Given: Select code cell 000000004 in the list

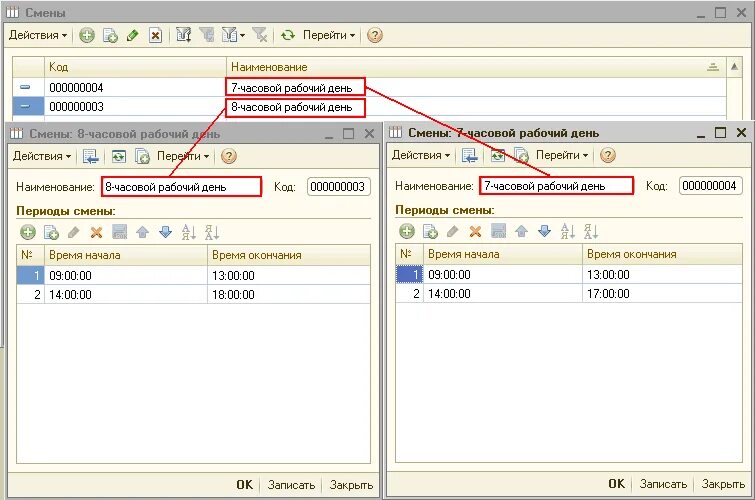Looking at the screenshot, I should pos(135,87).
